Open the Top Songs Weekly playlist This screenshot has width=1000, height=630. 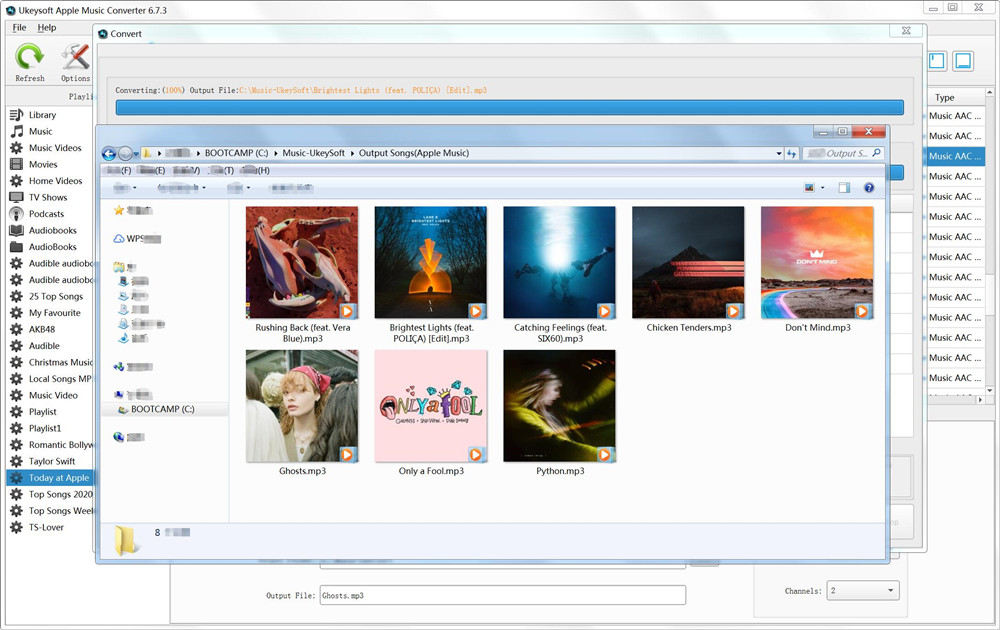61,511
